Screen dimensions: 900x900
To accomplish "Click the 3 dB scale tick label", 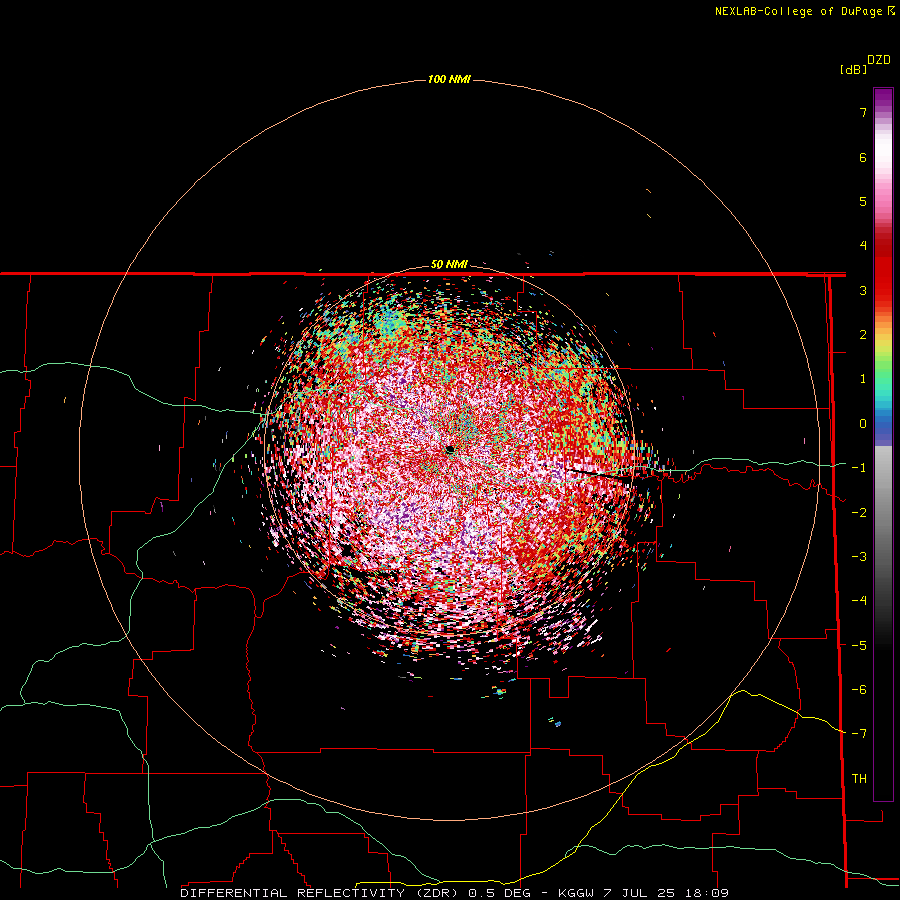I will tap(863, 290).
